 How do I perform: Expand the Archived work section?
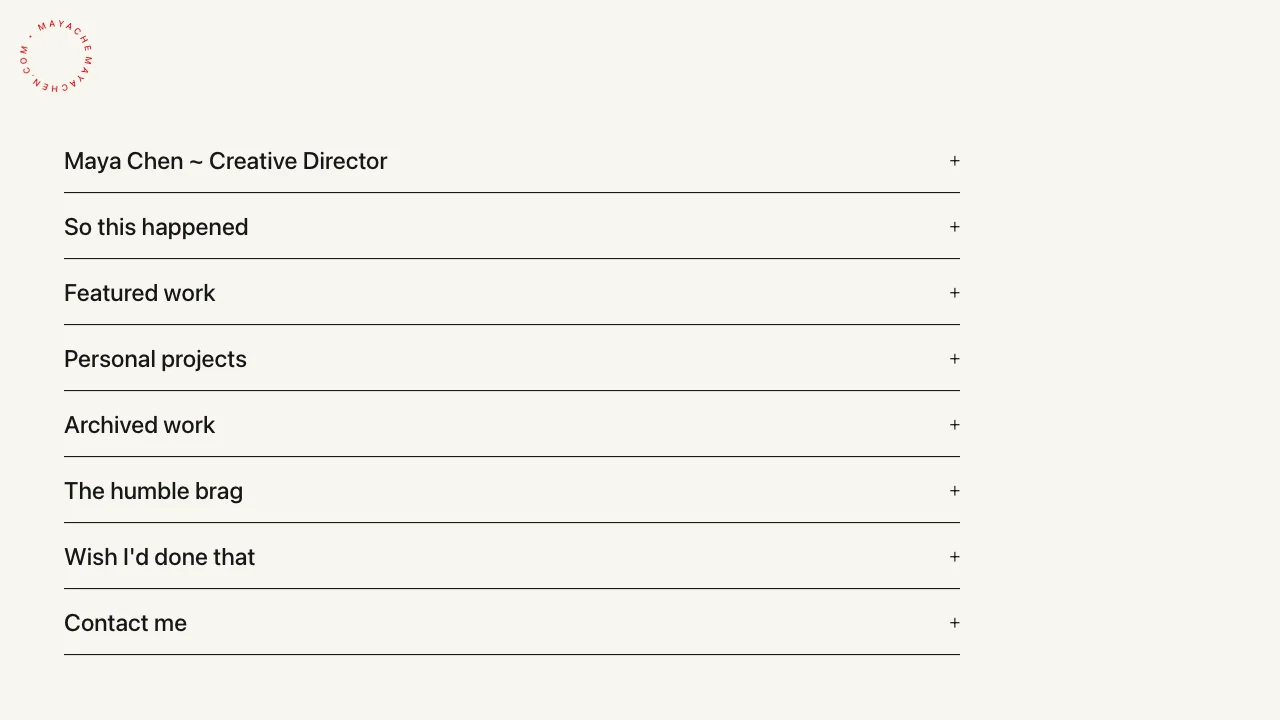tap(512, 425)
